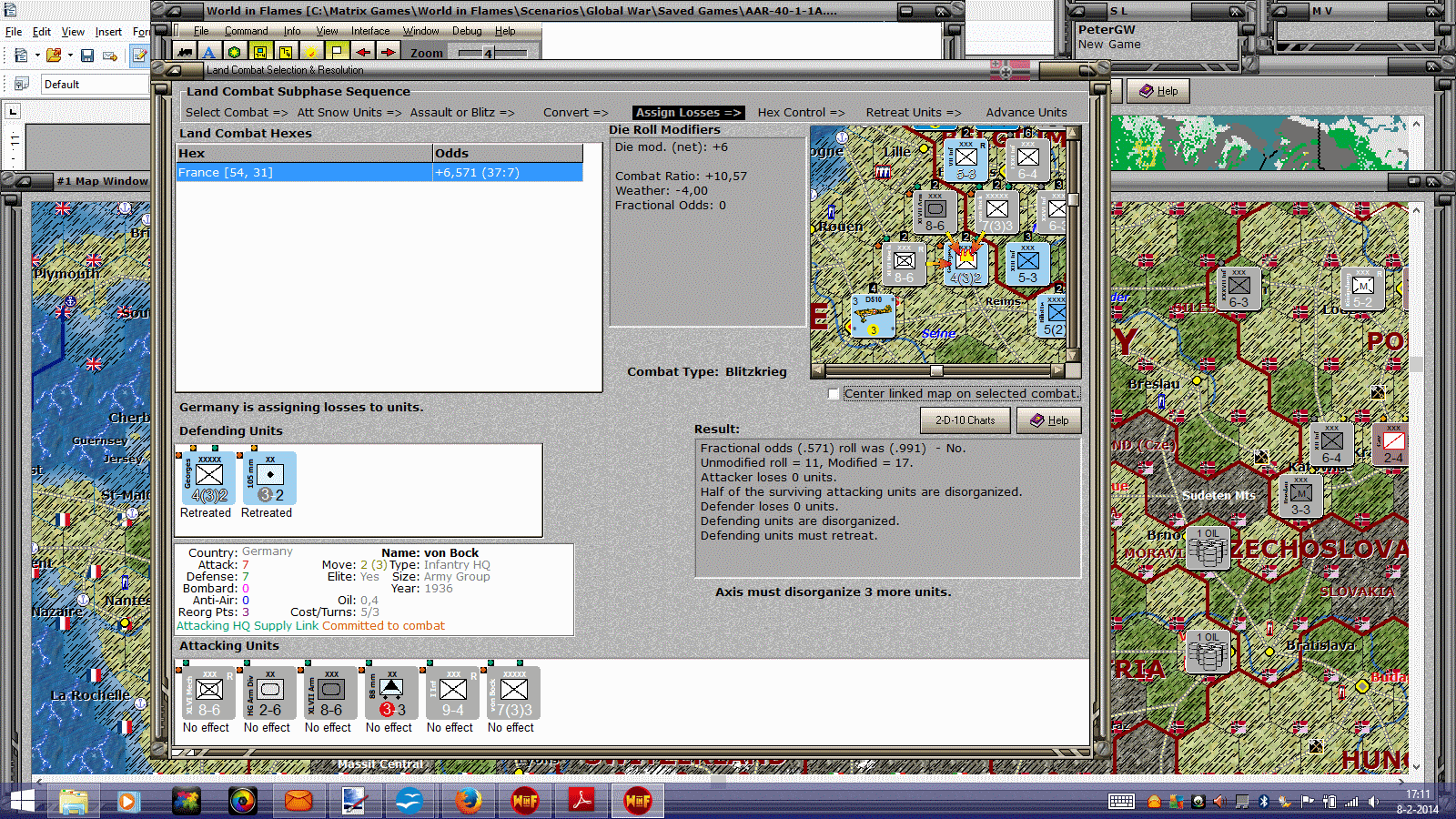Viewport: 1456px width, 819px height.
Task: Open Firefox from the taskbar
Action: [x=468, y=801]
